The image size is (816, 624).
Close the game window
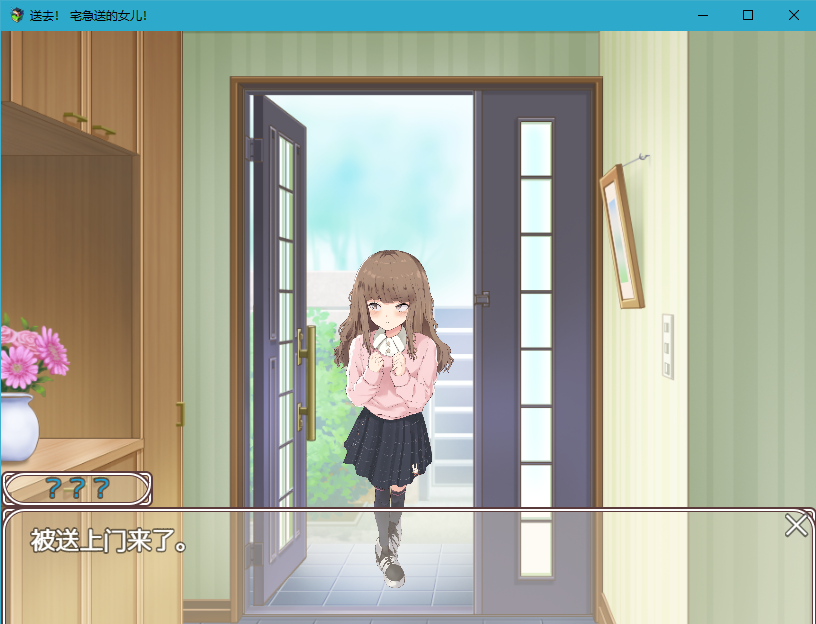pos(793,15)
